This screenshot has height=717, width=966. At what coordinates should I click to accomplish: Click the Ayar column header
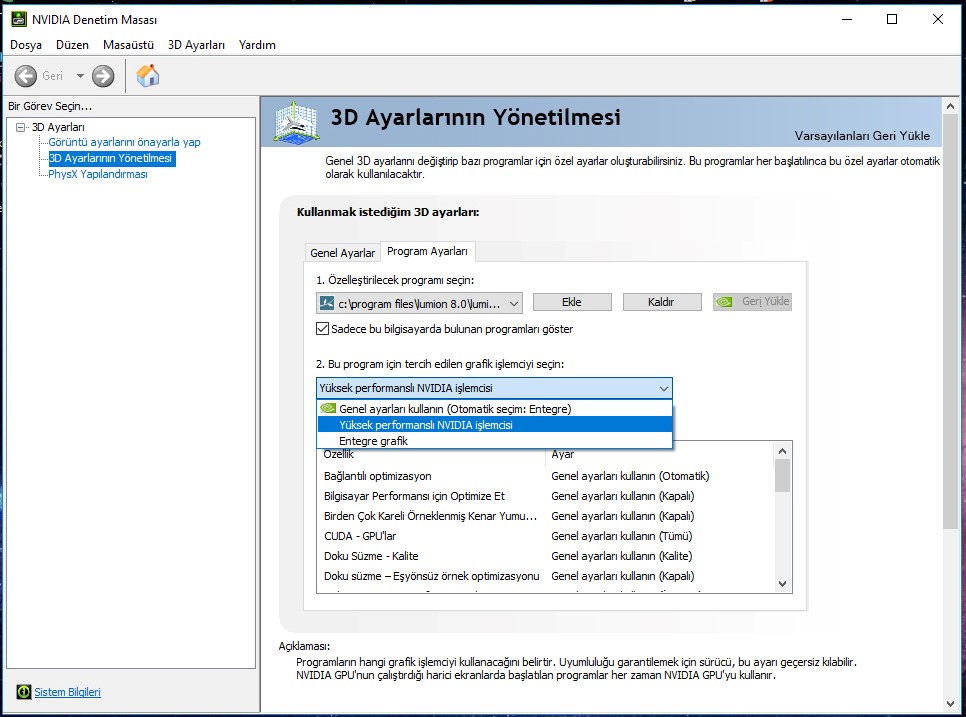pos(562,454)
